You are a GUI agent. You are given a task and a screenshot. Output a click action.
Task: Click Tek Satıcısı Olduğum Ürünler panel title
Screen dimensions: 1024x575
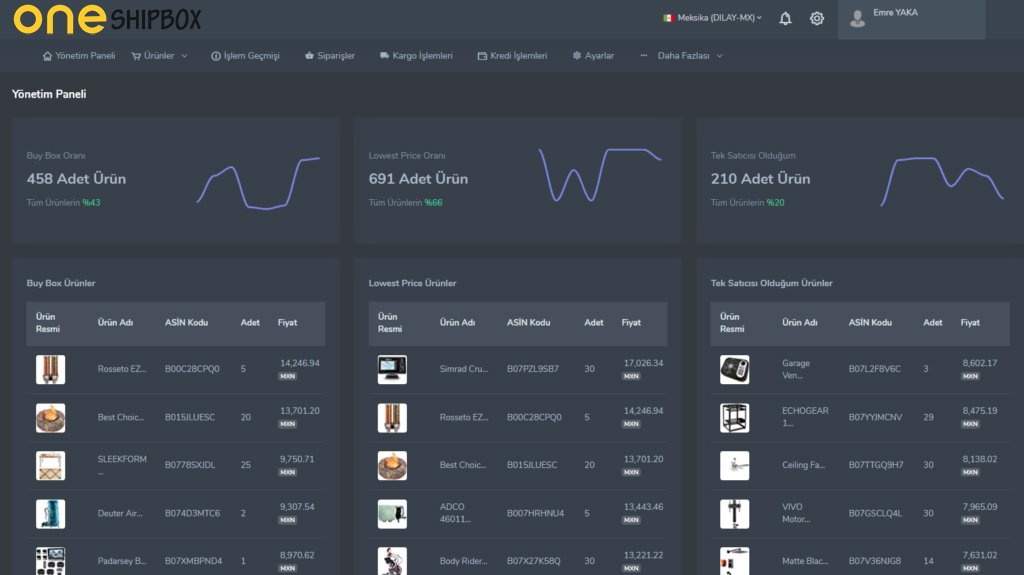[x=771, y=284]
